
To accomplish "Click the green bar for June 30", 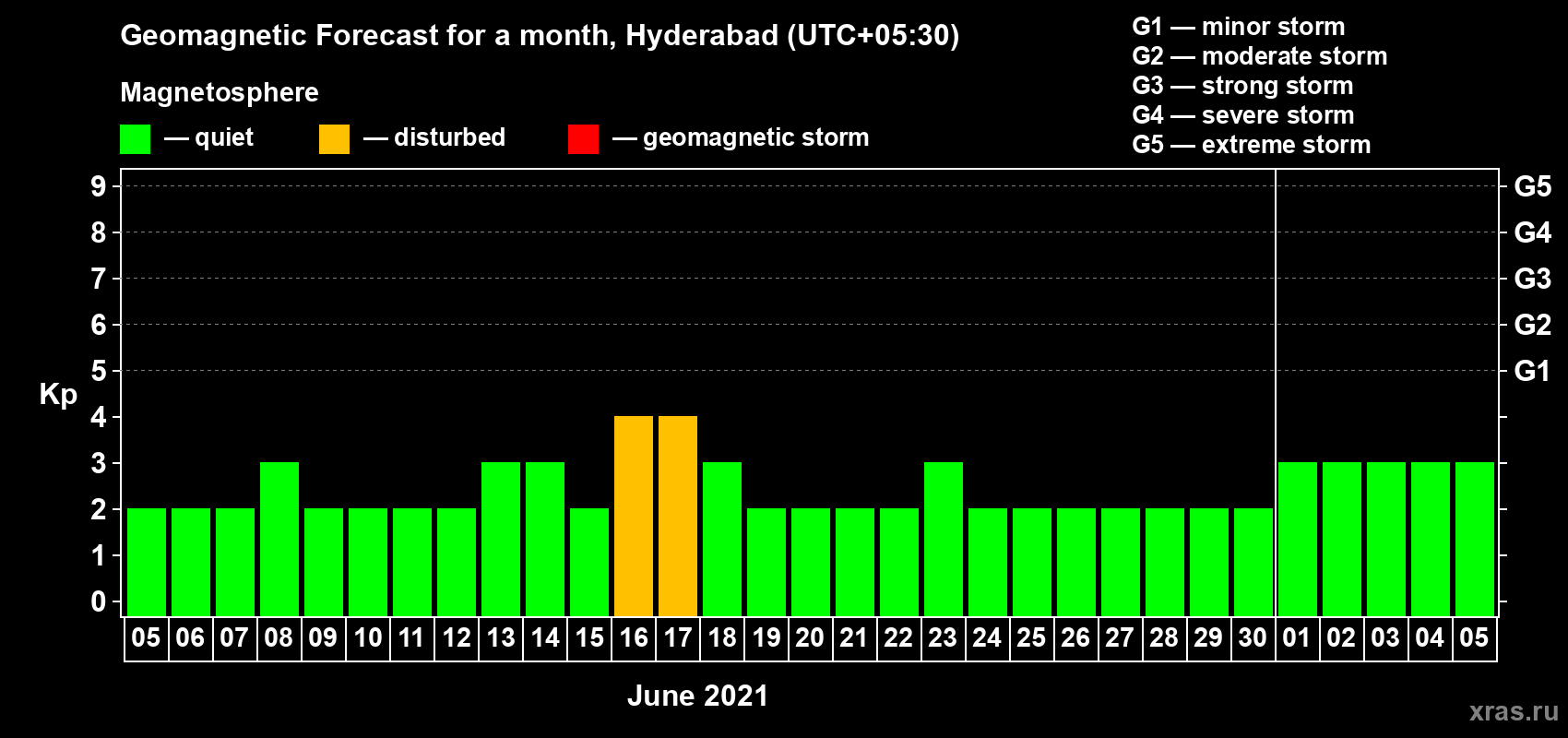I will (1253, 563).
